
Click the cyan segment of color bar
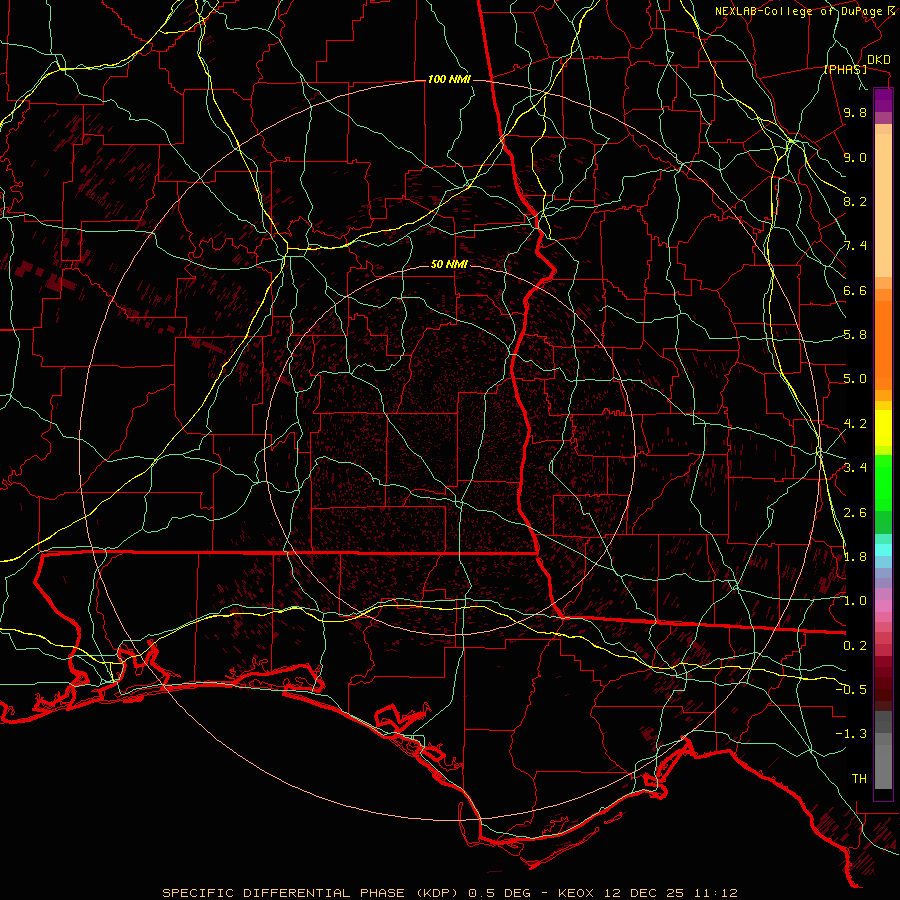(883, 550)
